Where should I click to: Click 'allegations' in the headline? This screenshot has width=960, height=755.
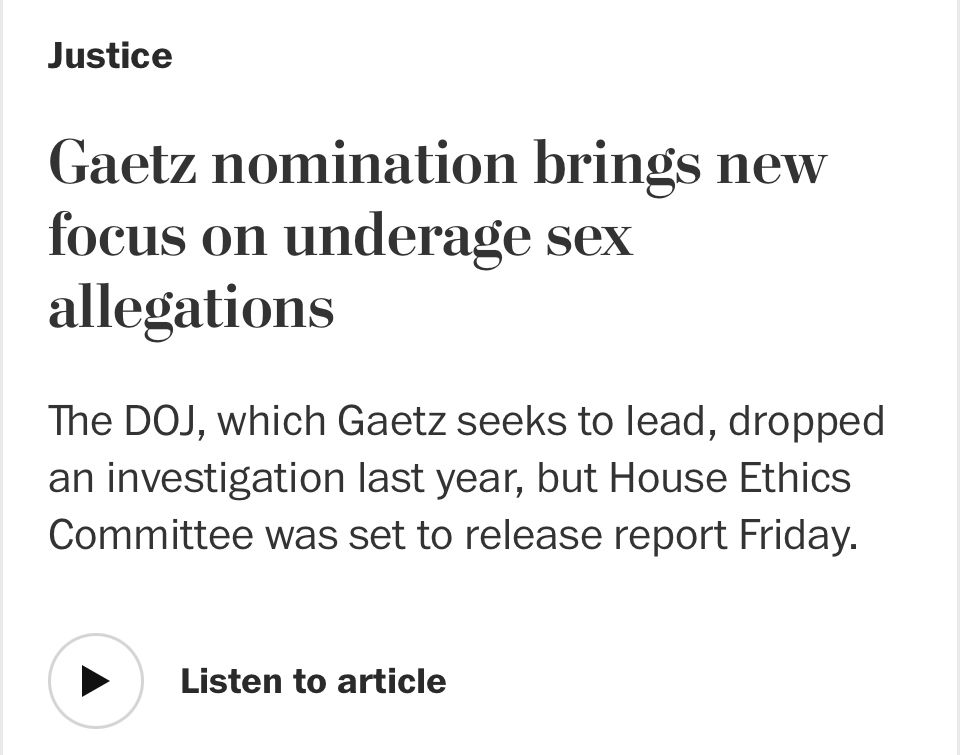point(191,308)
